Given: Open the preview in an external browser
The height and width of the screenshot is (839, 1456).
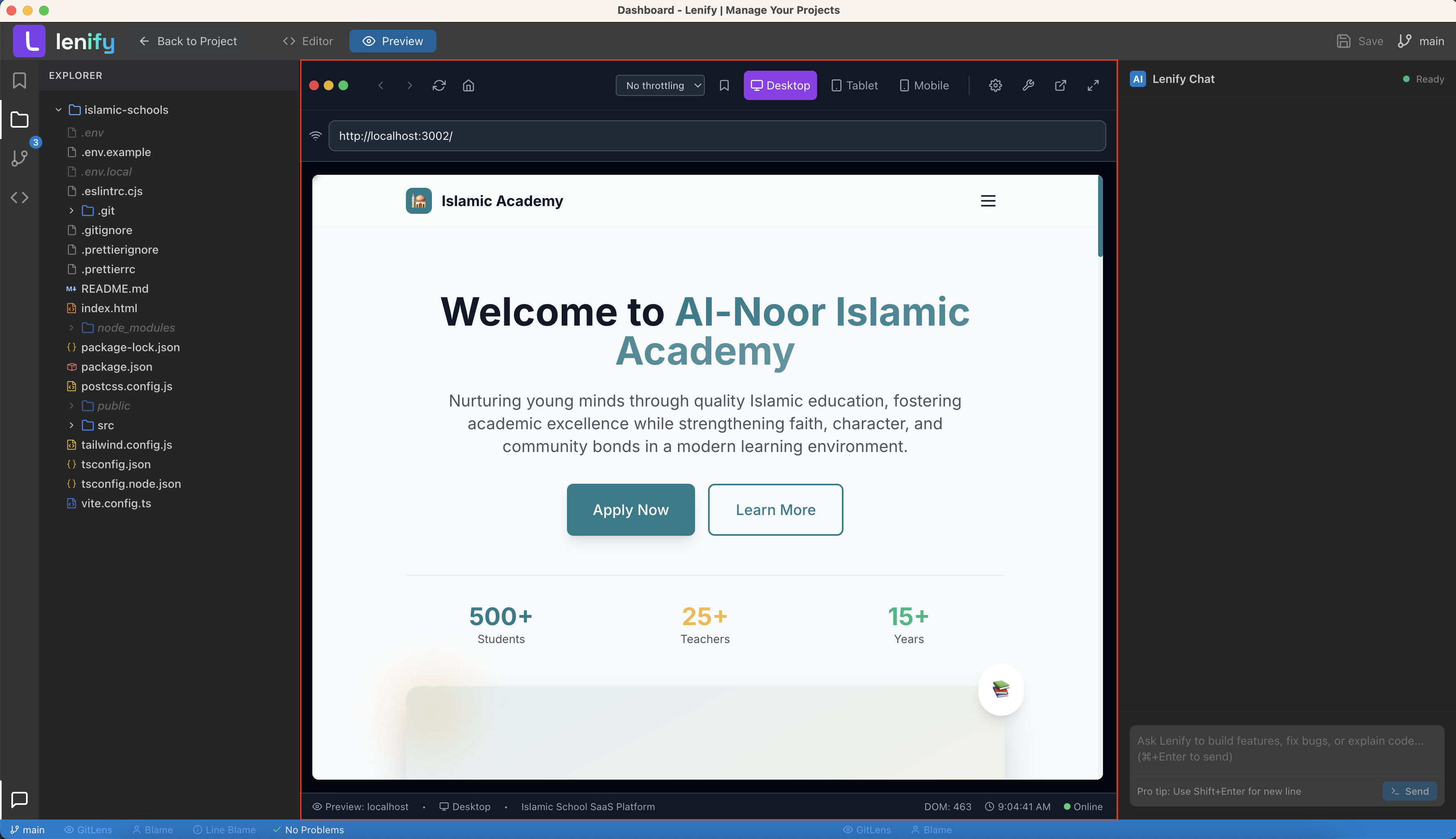Looking at the screenshot, I should [1061, 85].
